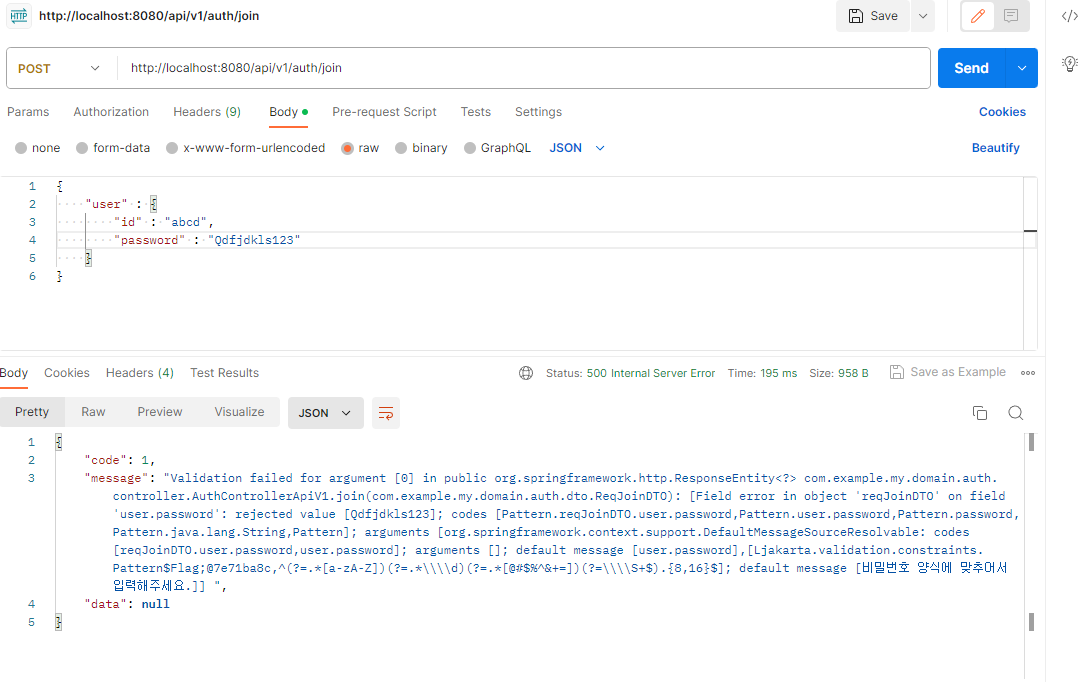Viewport: 1090px width, 682px height.
Task: Select the form-data body type
Action: [x=113, y=147]
